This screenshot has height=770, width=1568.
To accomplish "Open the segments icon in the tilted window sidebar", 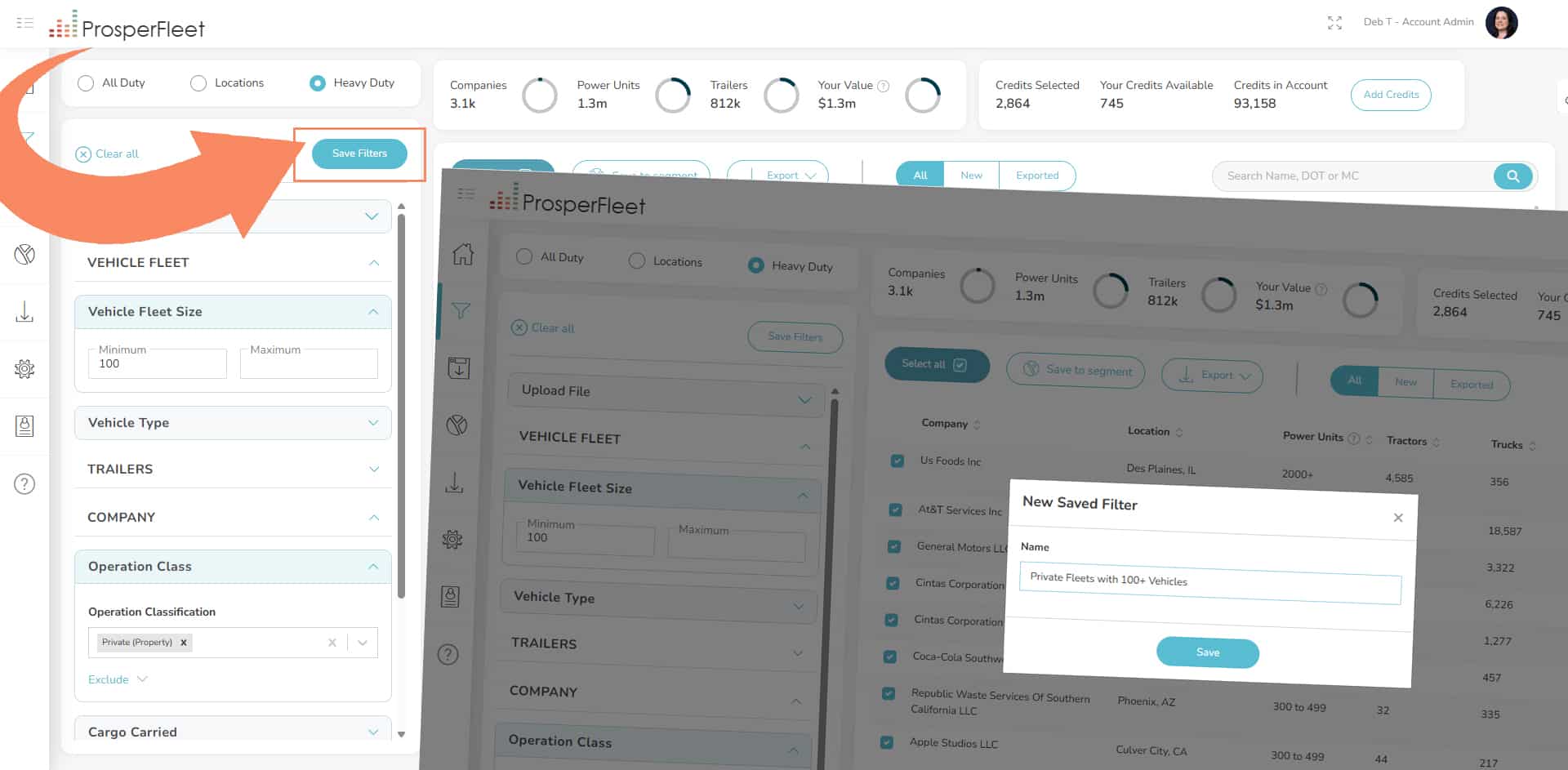I will [457, 425].
